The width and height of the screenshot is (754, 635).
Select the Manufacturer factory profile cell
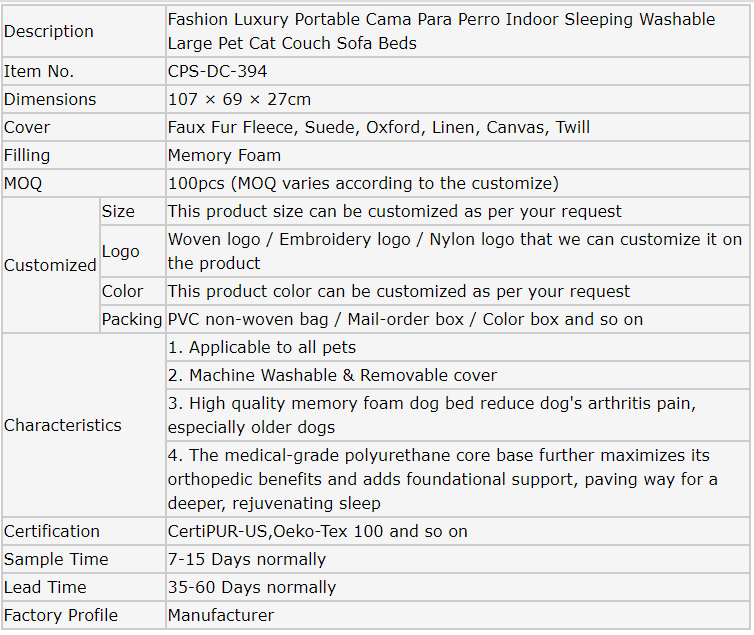(221, 615)
